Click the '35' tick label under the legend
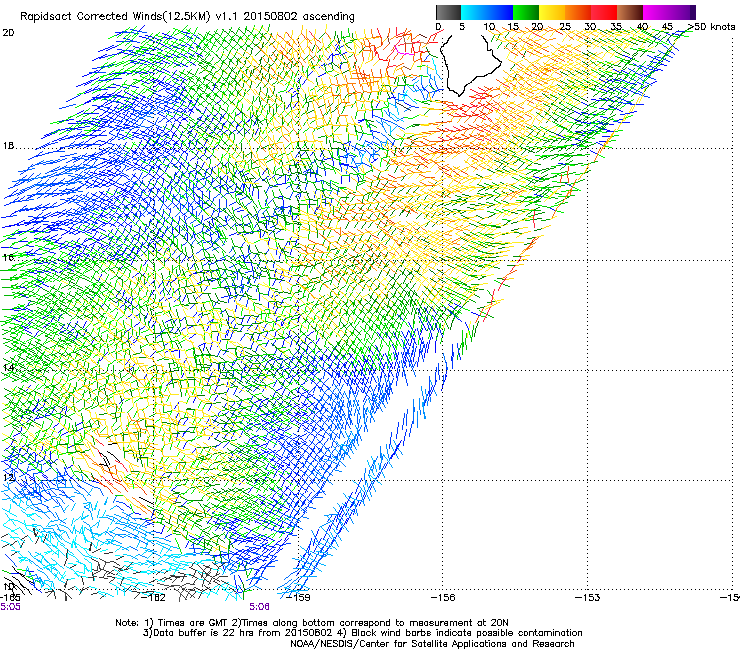Image resolution: width=740 pixels, height=650 pixels. (x=616, y=26)
